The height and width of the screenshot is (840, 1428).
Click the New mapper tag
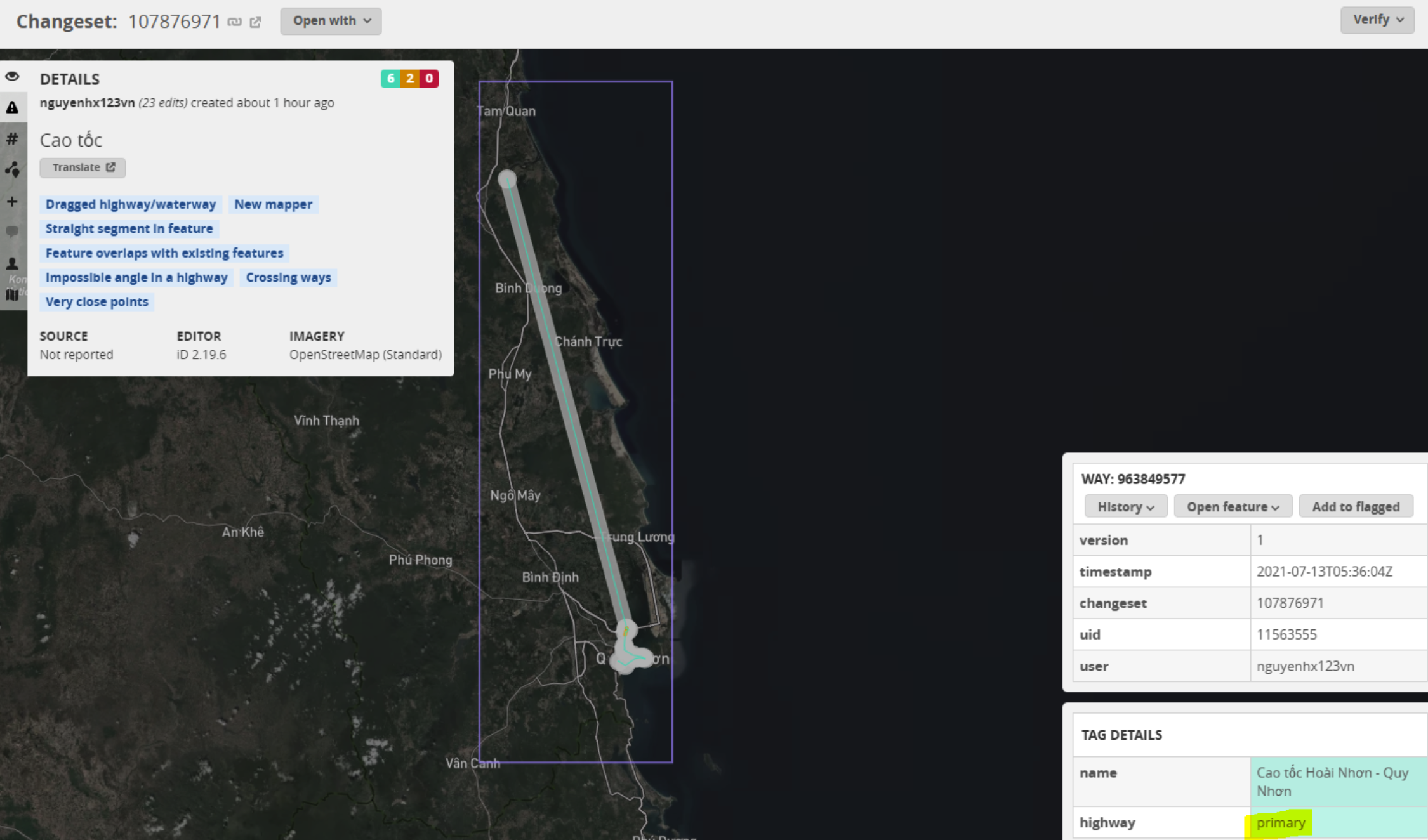point(273,204)
